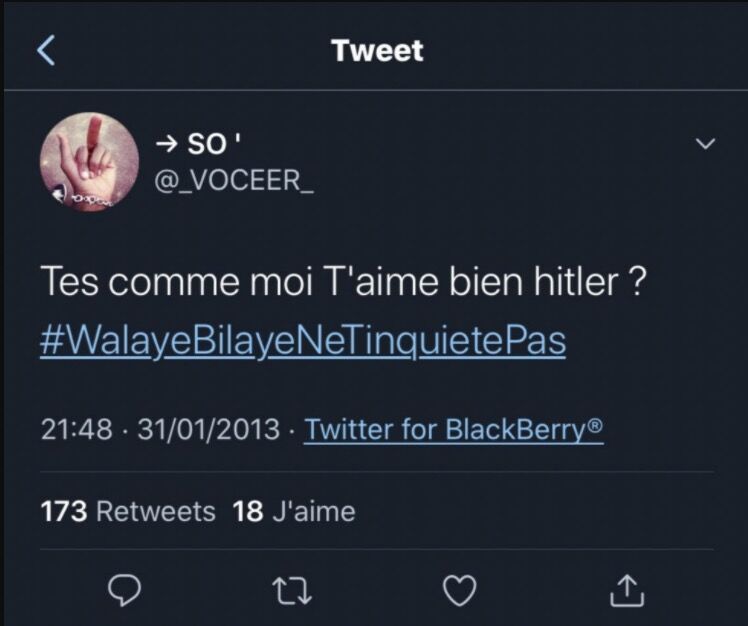Select the date 31/01/2013
The image size is (748, 626).
pyautogui.click(x=208, y=429)
